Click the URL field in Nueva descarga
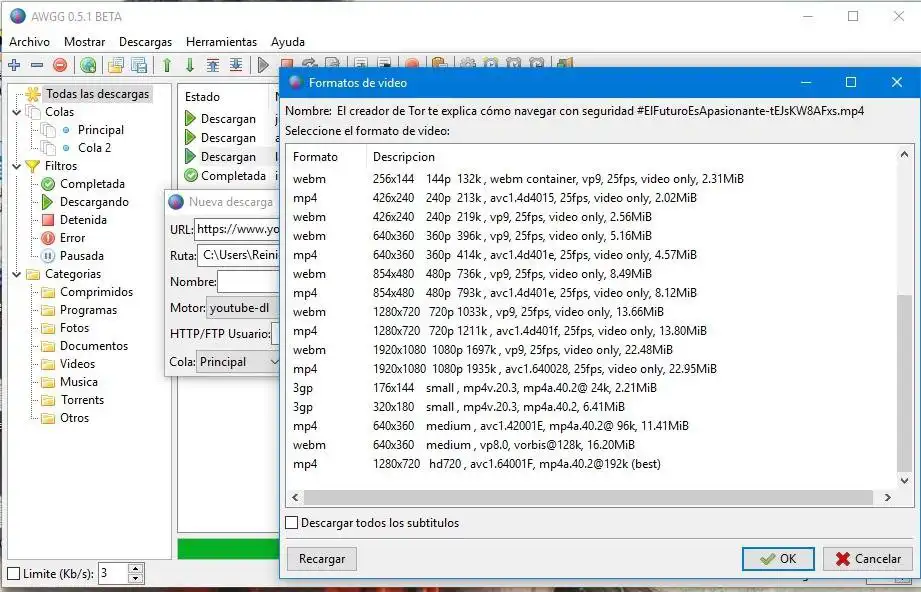The width and height of the screenshot is (921, 592). [x=237, y=229]
